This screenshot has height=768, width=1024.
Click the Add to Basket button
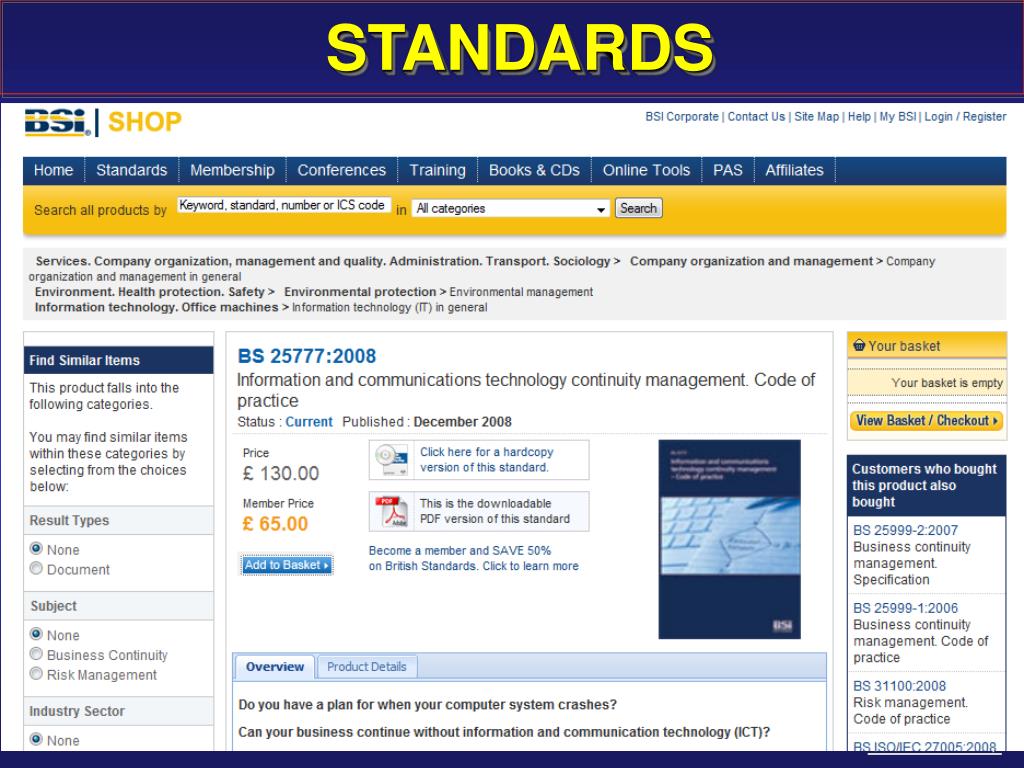pos(287,565)
